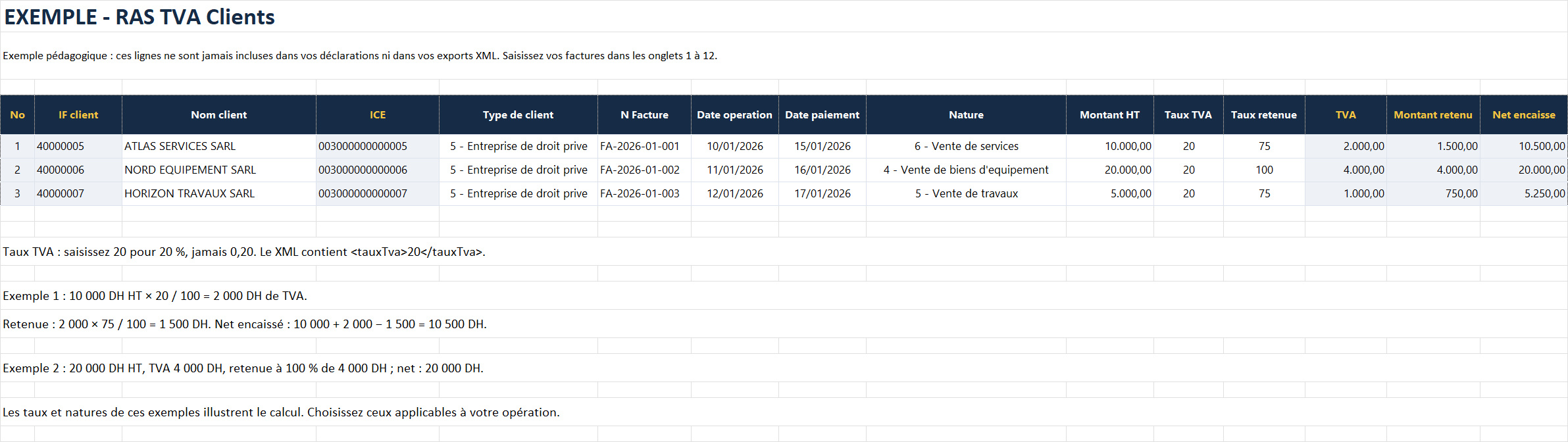Click the 'Type de client' column header
The image size is (1568, 442).
[x=518, y=114]
